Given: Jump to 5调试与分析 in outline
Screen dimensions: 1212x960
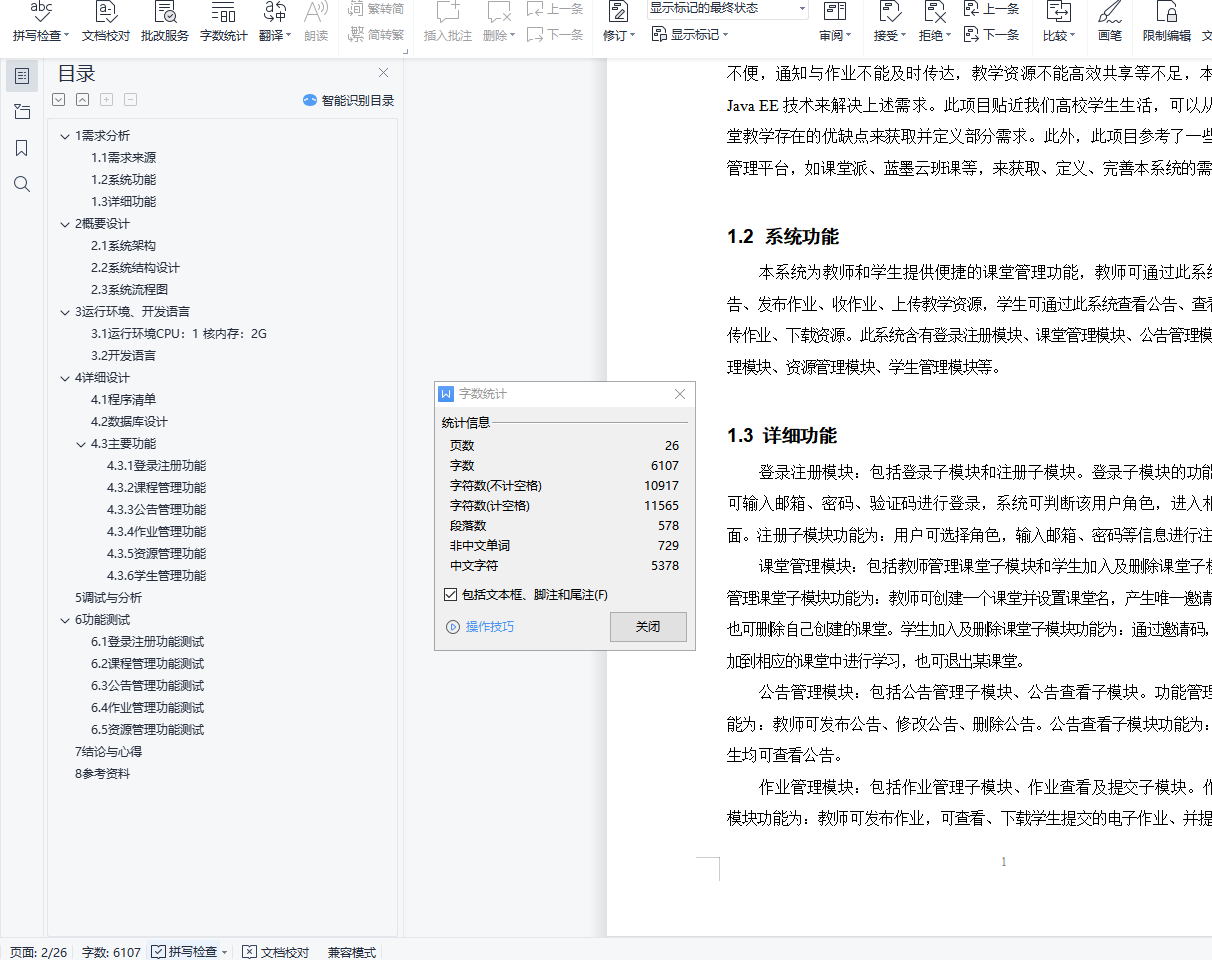Looking at the screenshot, I should click(108, 598).
